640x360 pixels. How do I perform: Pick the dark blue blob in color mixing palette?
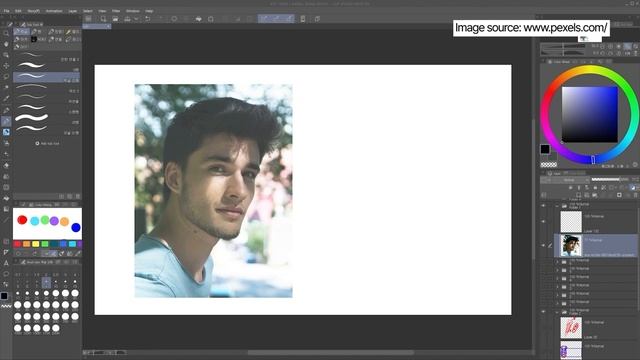(76, 227)
